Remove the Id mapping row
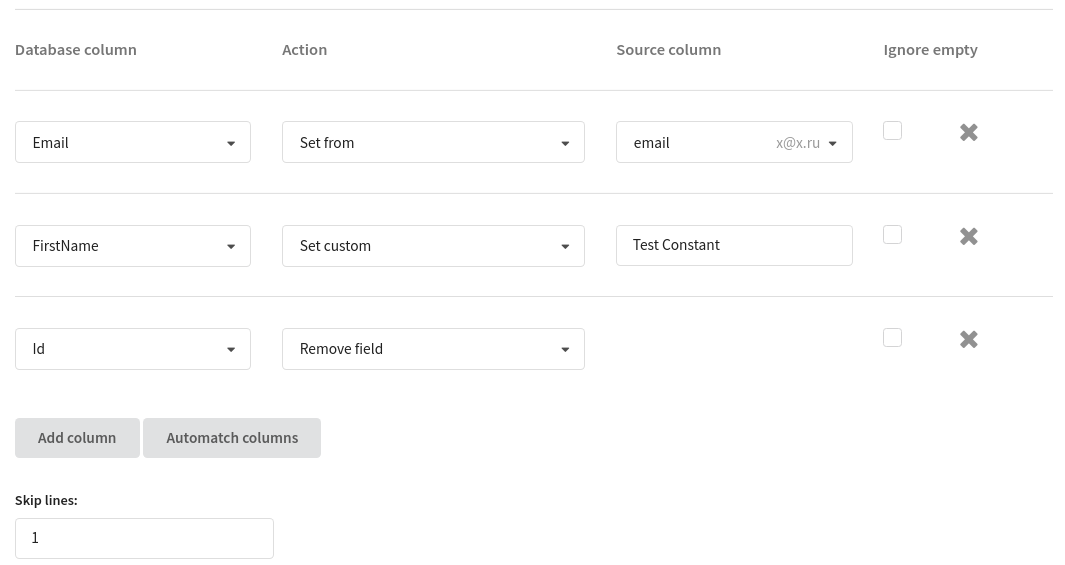Screen dimensions: 1065x565 969,339
